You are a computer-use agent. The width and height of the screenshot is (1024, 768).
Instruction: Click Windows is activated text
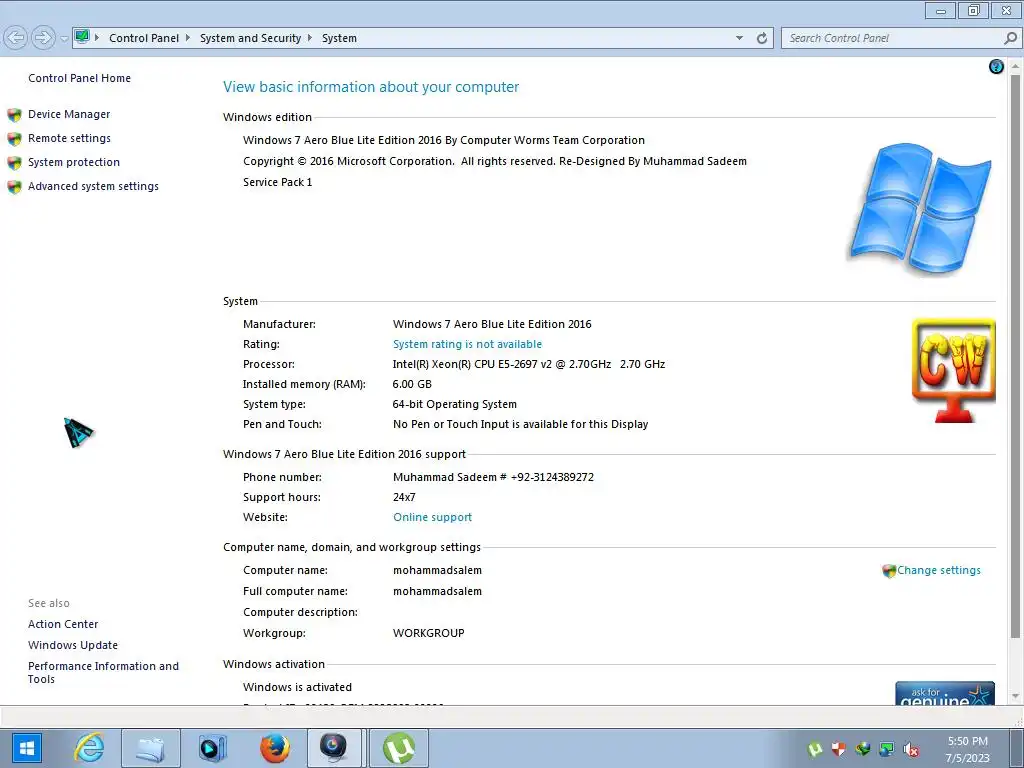297,687
